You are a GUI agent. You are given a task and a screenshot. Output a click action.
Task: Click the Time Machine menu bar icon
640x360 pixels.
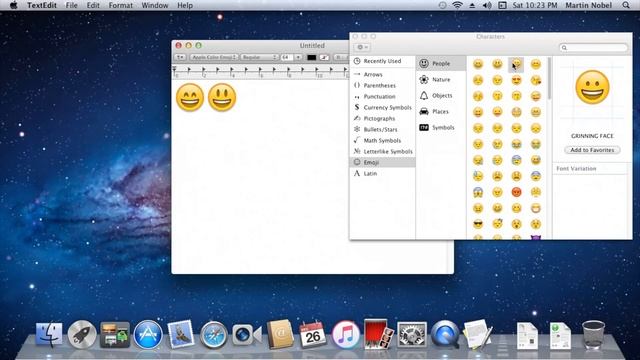click(442, 5)
